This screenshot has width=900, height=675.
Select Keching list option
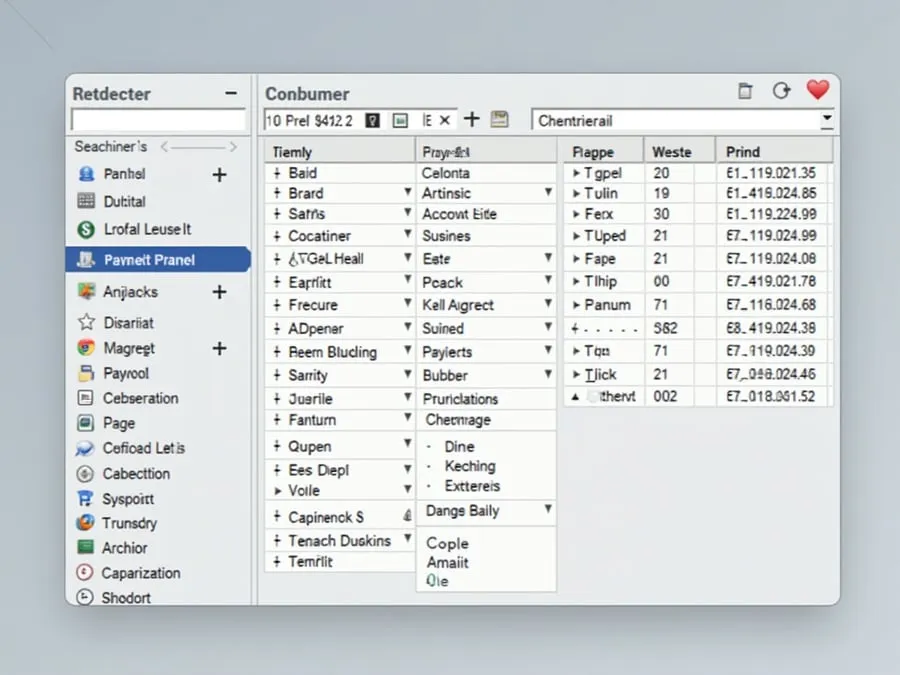pos(470,466)
